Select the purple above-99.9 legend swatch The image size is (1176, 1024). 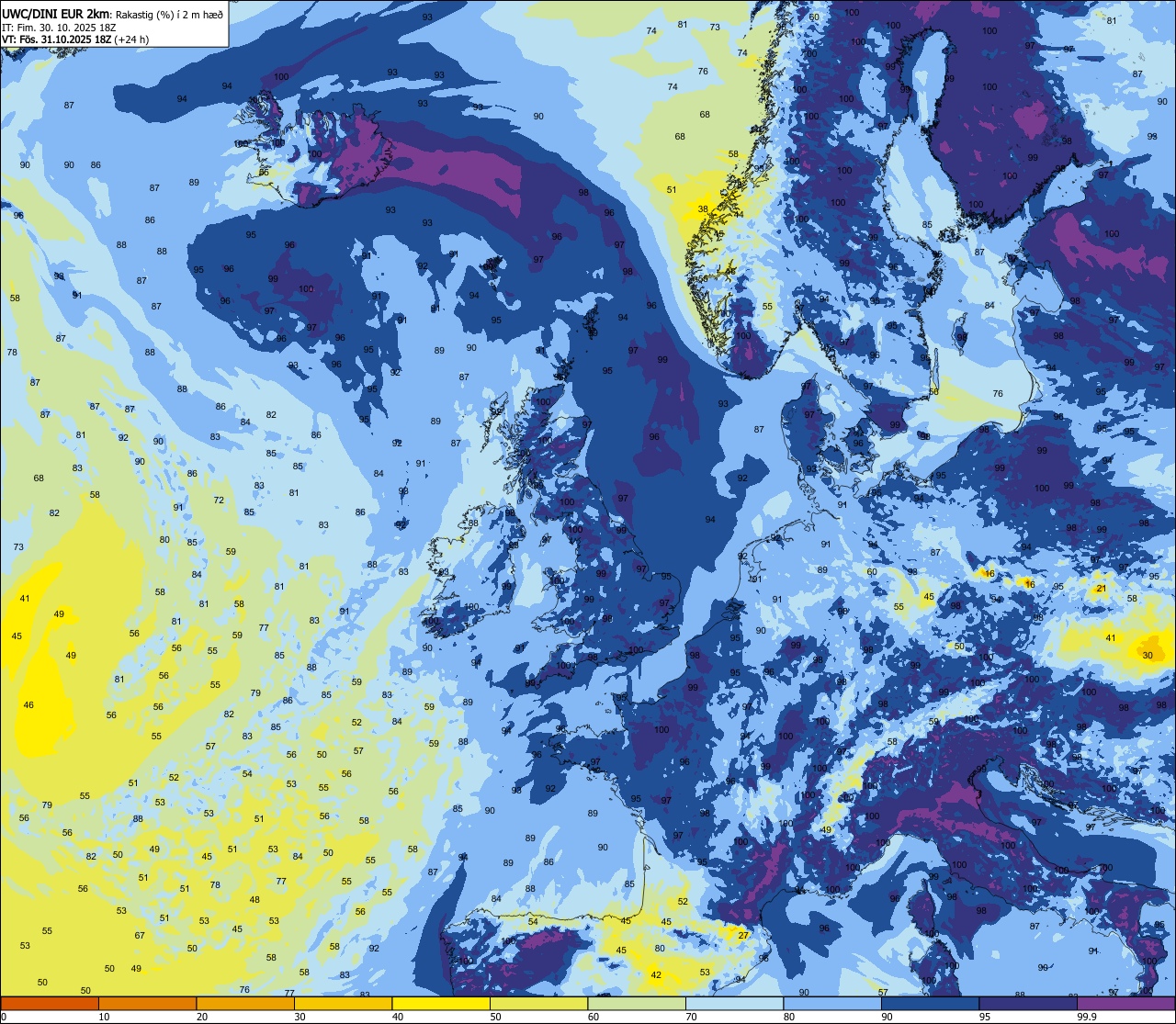coord(1125,1003)
